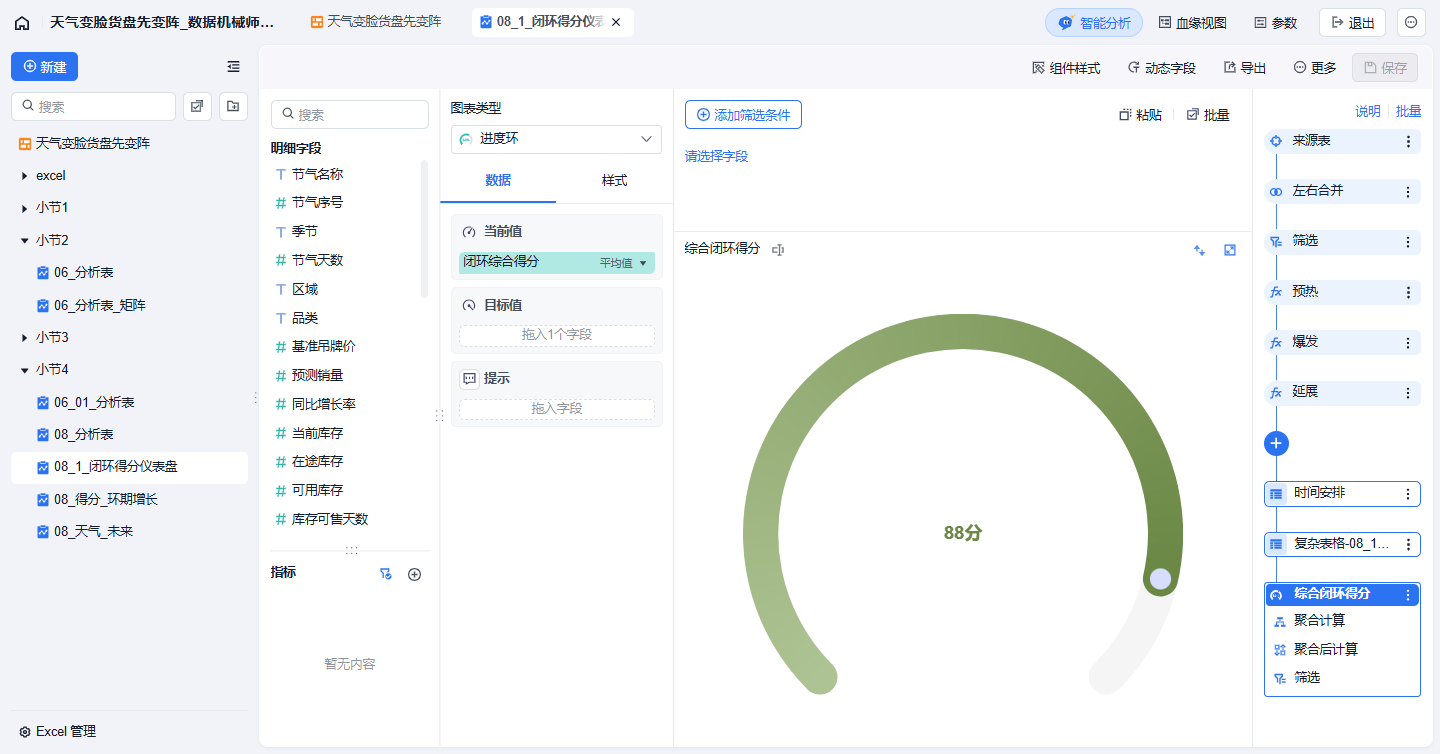This screenshot has height=754, width=1440.
Task: Go to the home icon
Action: point(22,22)
